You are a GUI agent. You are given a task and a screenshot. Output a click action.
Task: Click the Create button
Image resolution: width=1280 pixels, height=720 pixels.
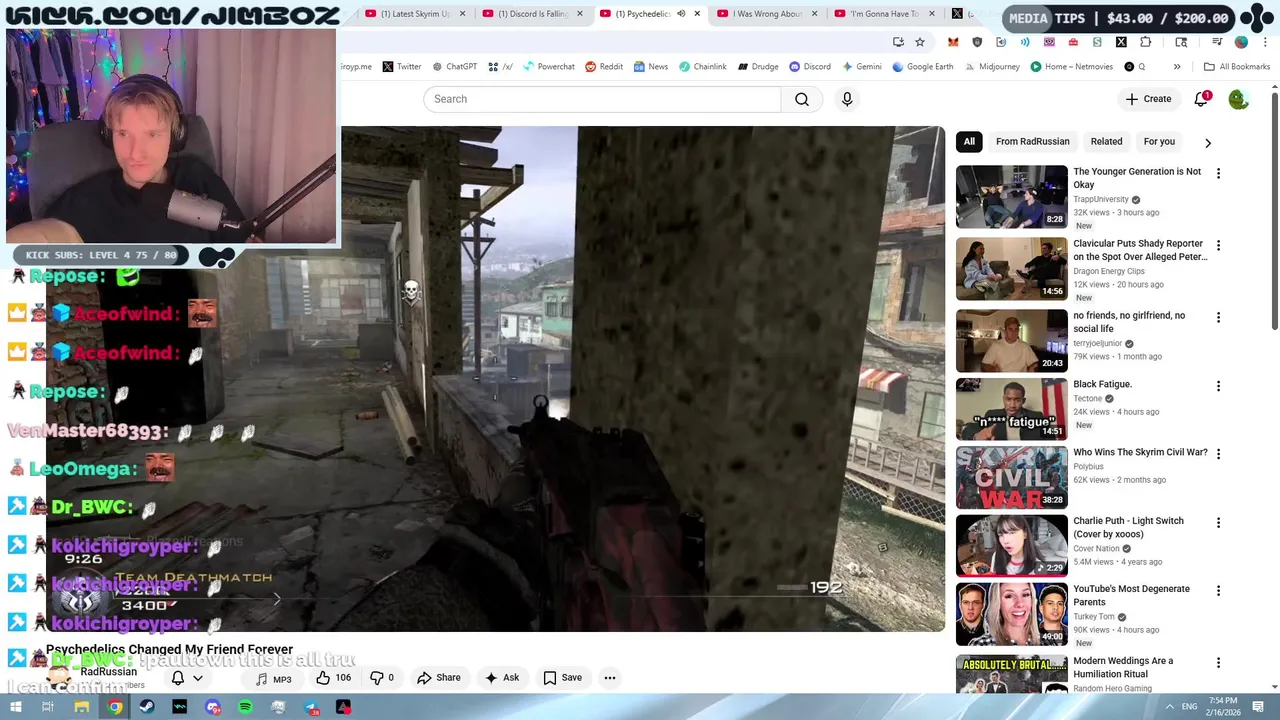(x=1148, y=99)
